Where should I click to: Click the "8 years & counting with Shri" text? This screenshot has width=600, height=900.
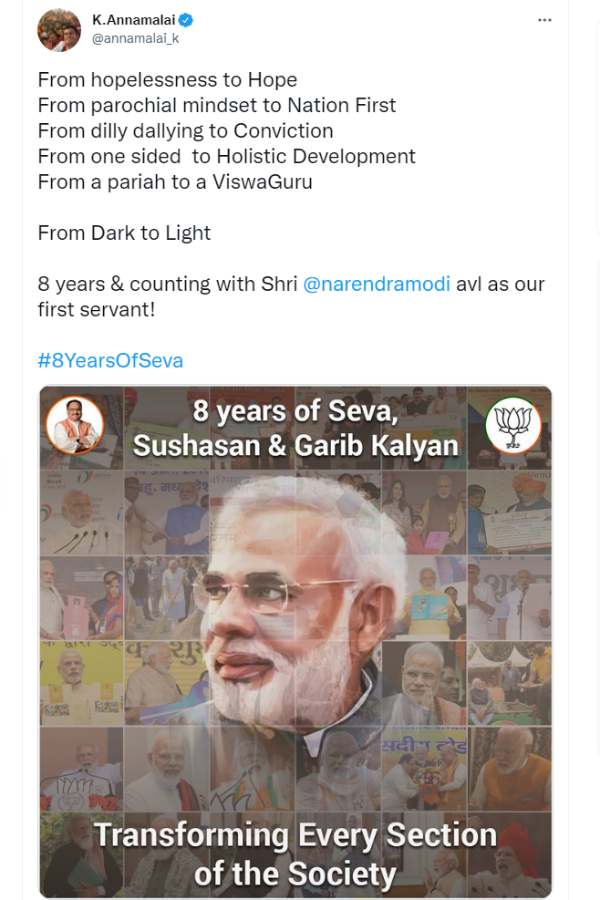167,284
